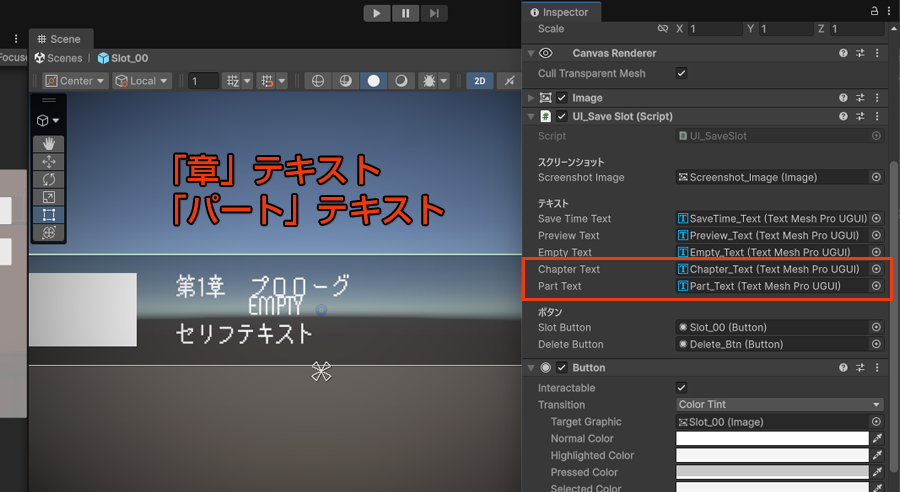Open object picker for Chapter Text field

tap(876, 269)
